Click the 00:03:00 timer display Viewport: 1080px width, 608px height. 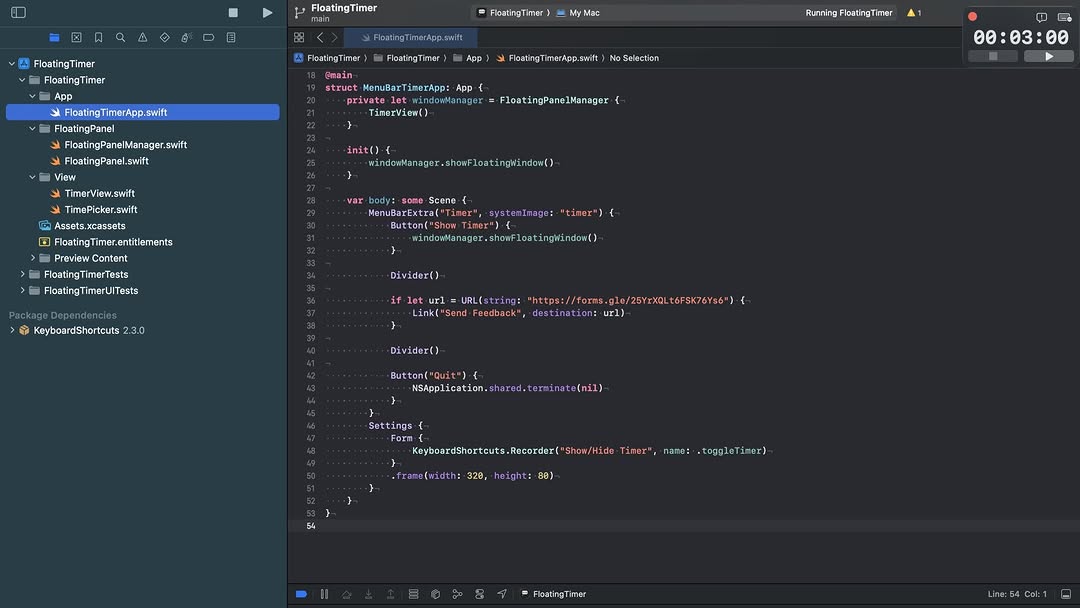(x=1021, y=37)
